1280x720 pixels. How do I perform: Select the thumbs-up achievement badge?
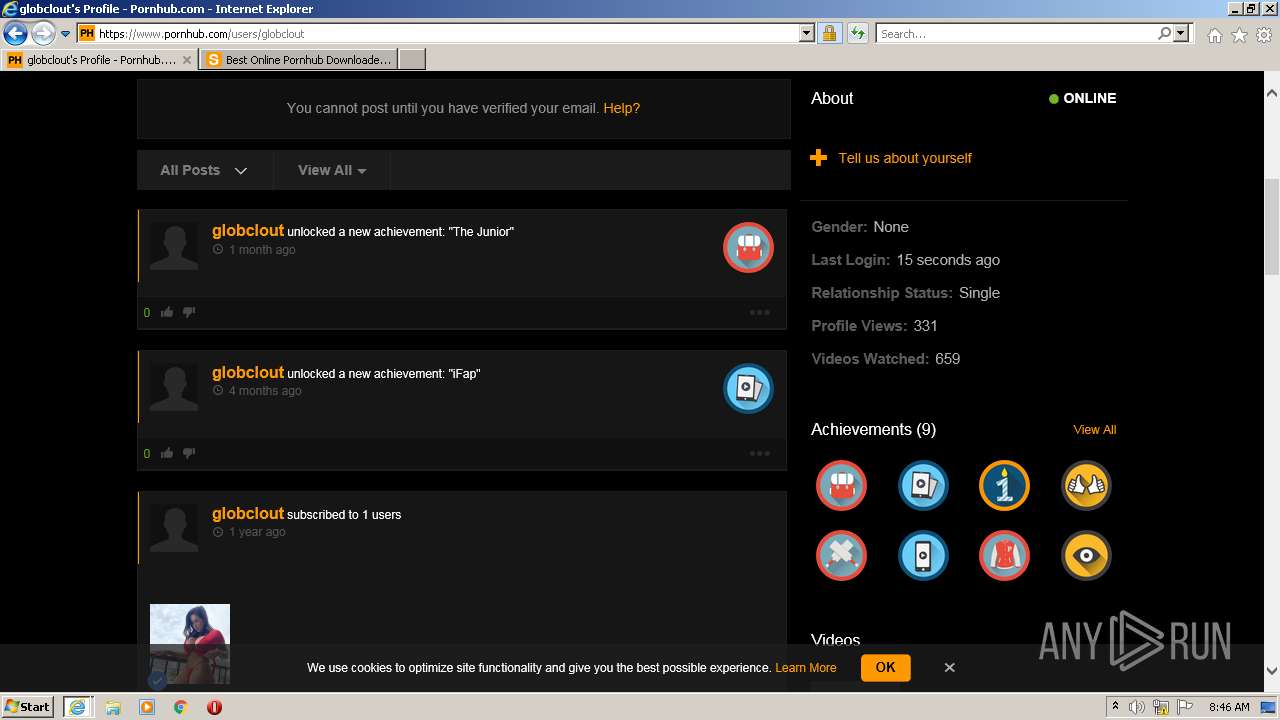coord(1086,486)
